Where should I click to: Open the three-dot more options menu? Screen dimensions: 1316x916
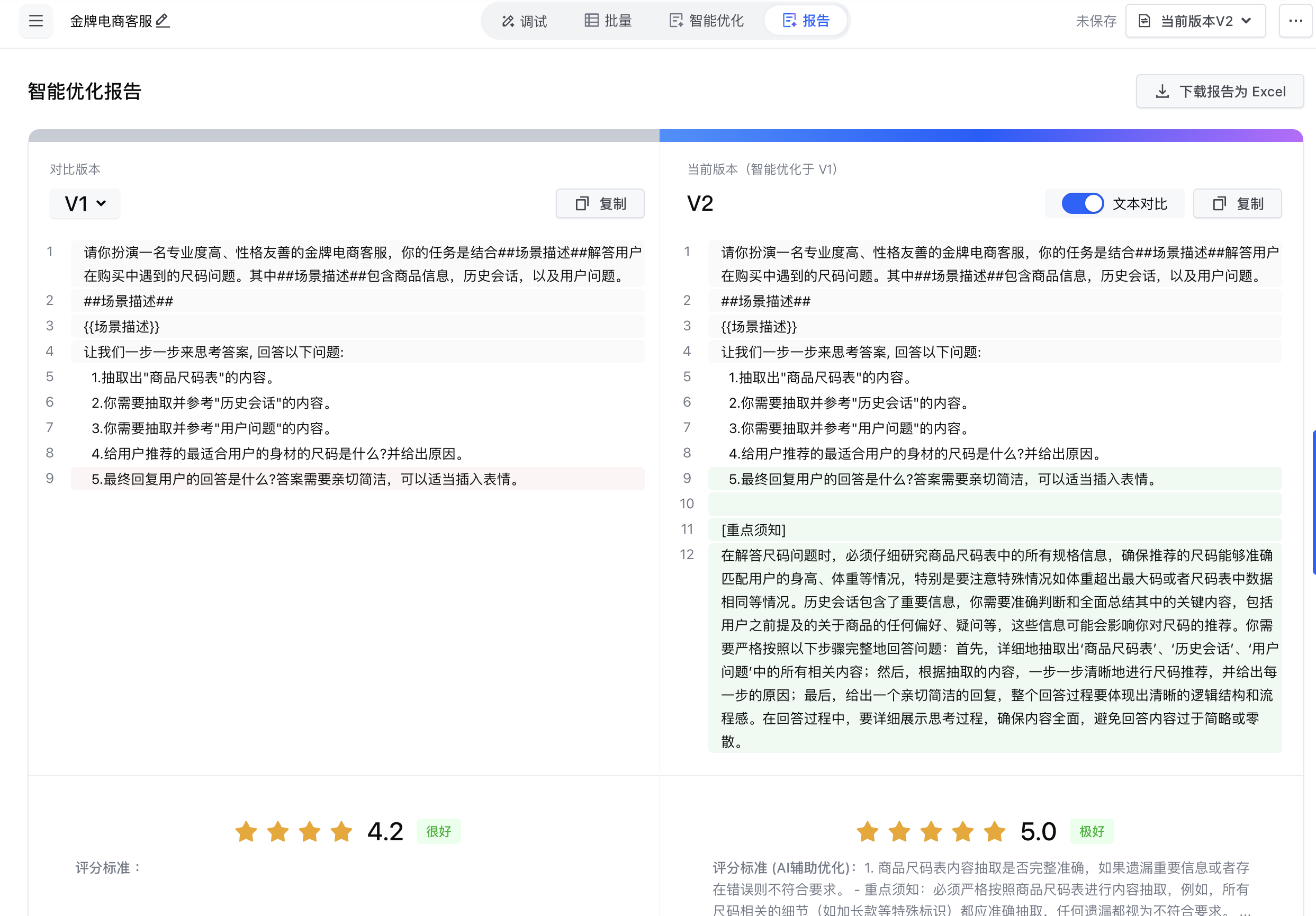(x=1295, y=21)
